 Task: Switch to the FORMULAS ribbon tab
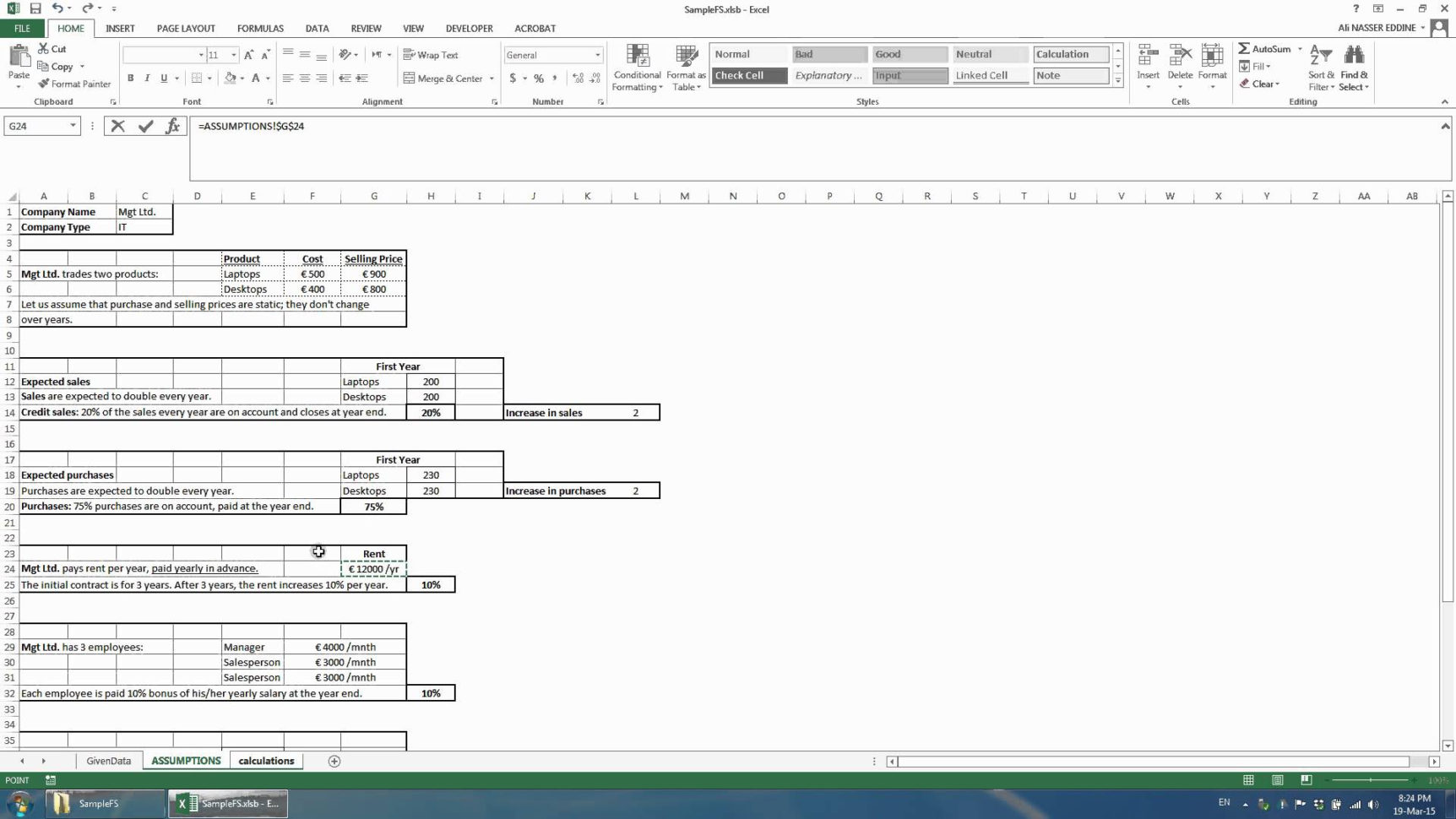(x=260, y=28)
